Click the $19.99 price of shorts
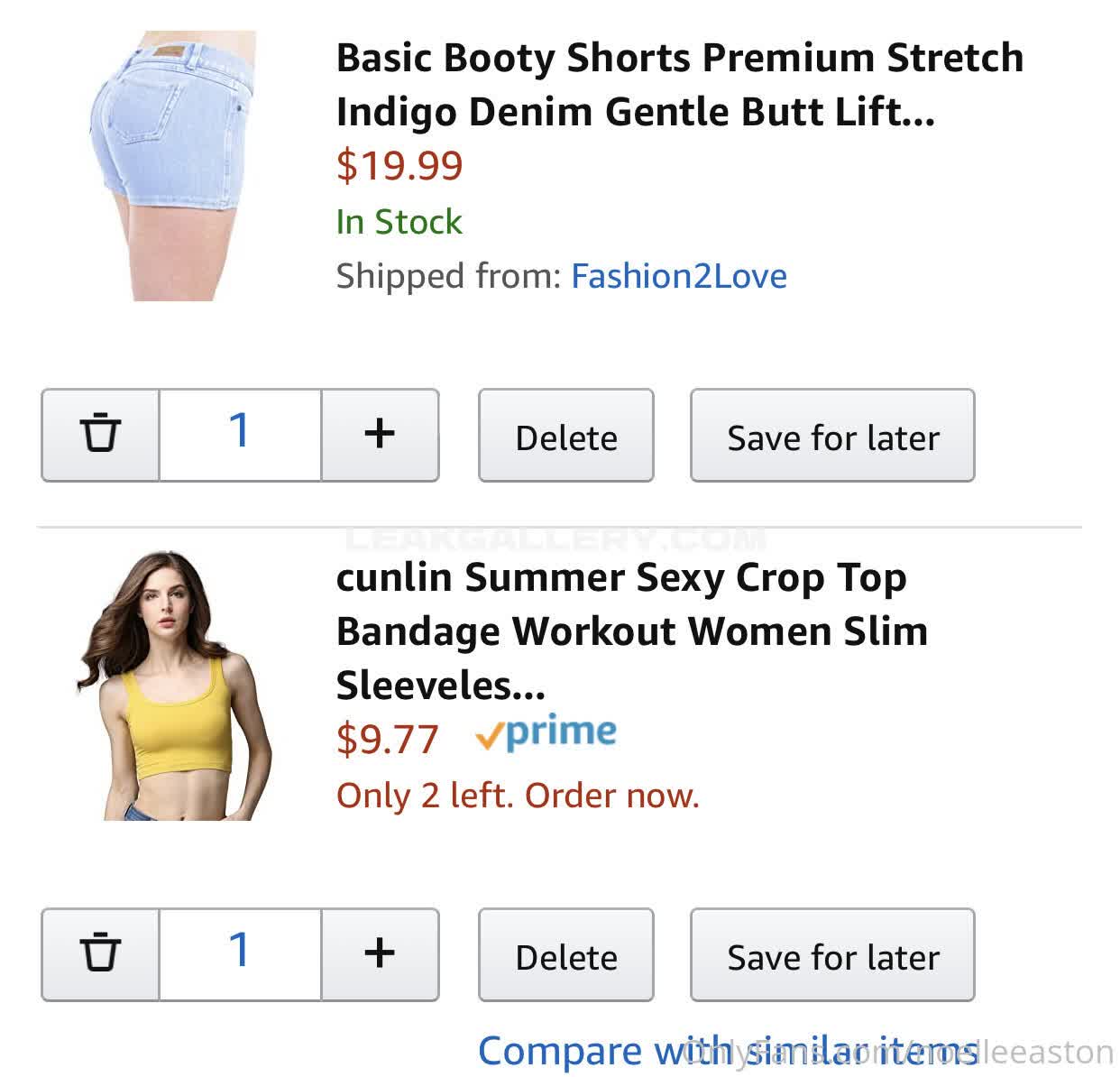The height and width of the screenshot is (1077, 1120). click(x=399, y=165)
